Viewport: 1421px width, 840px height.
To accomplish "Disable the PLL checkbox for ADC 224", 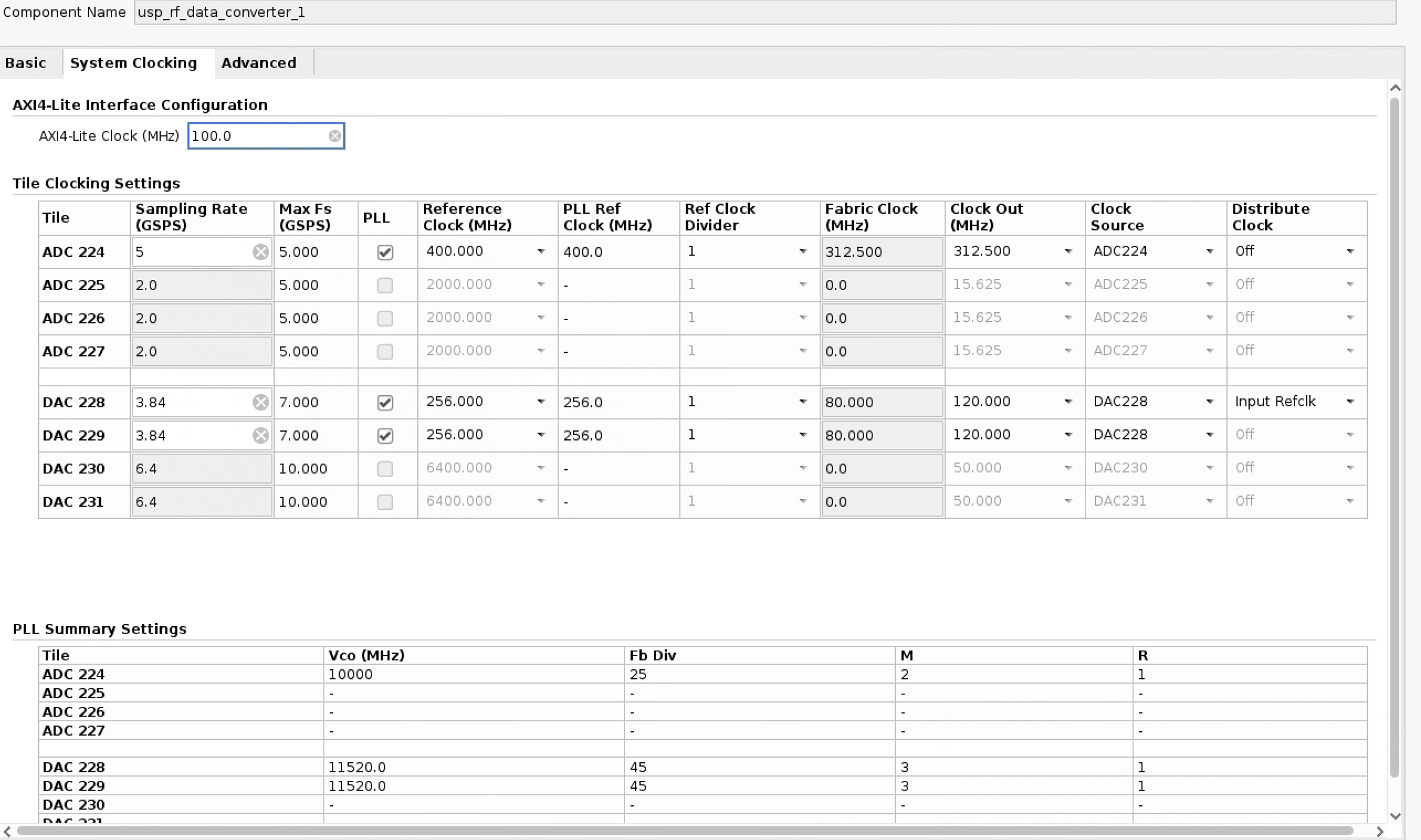I will tap(385, 253).
